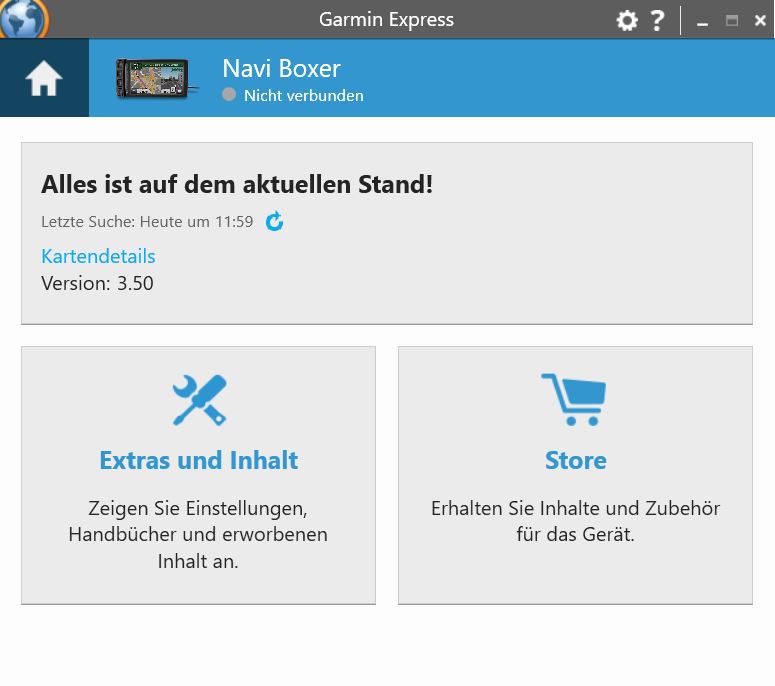Viewport: 775px width, 686px height.
Task: Click the Version 3.50 text
Action: (97, 283)
